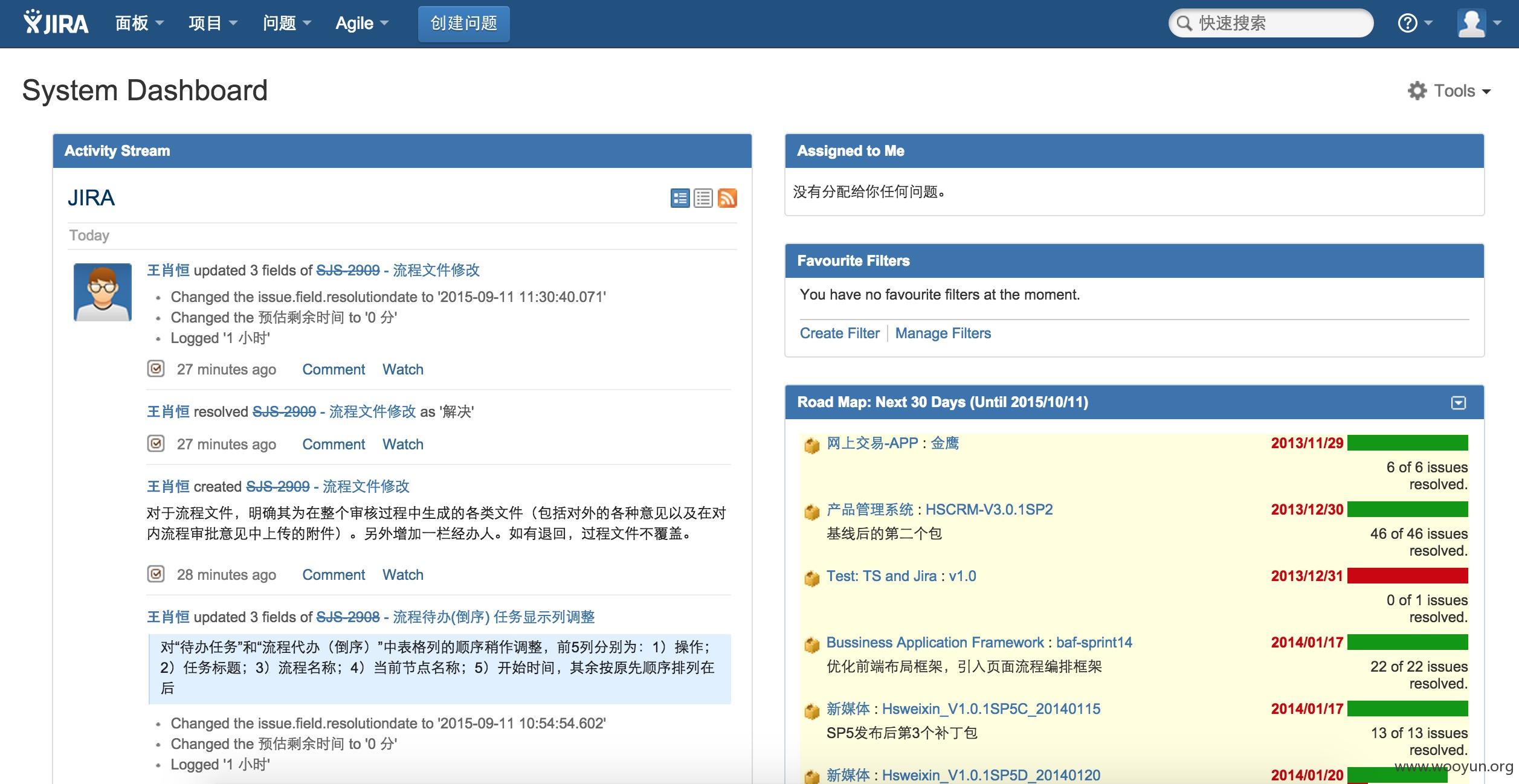Click issue type icon beside first 27 minutes ago
Image resolution: width=1519 pixels, height=784 pixels.
pyautogui.click(x=156, y=368)
